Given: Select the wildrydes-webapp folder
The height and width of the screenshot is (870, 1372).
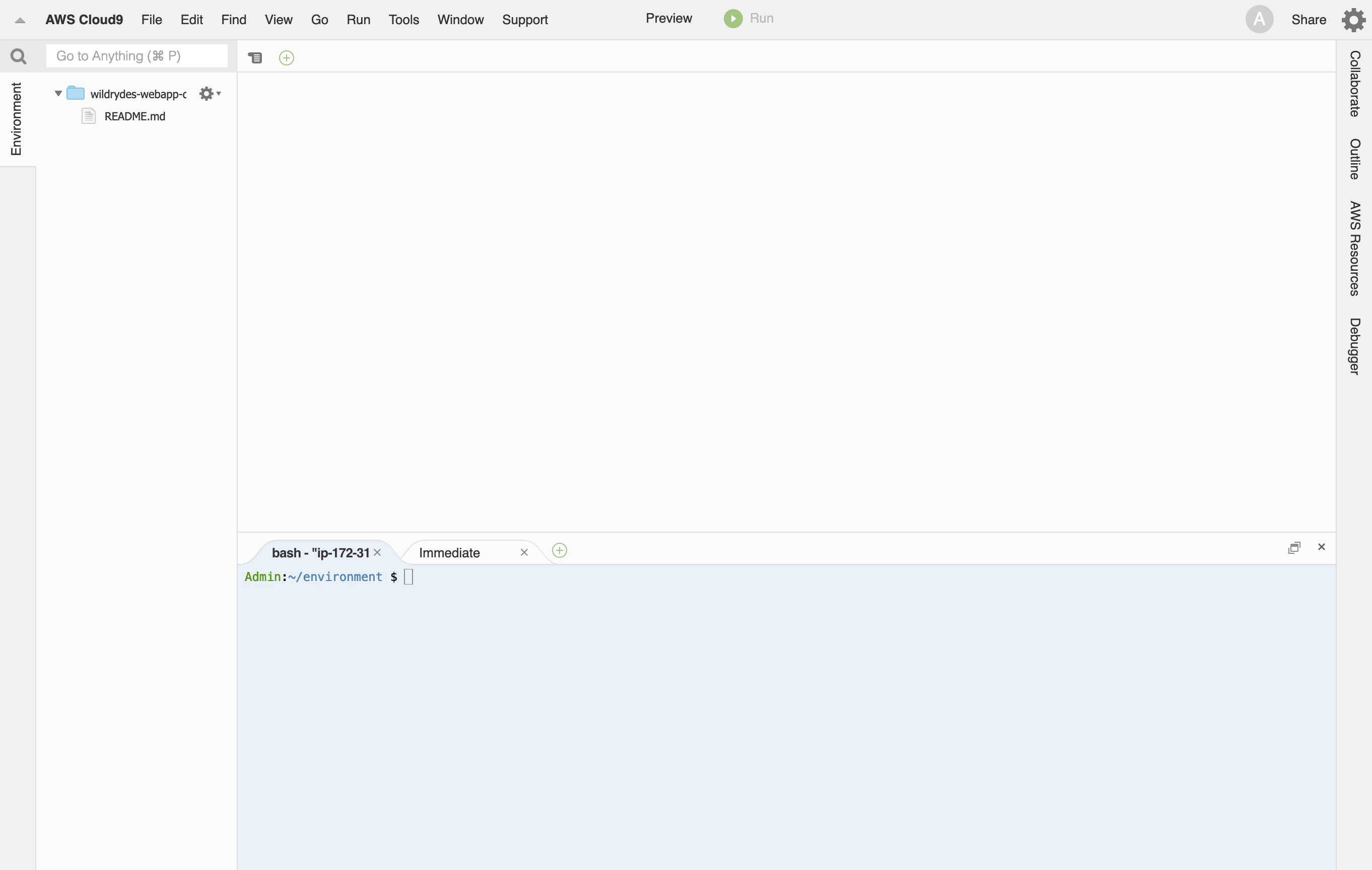Looking at the screenshot, I should tap(138, 94).
